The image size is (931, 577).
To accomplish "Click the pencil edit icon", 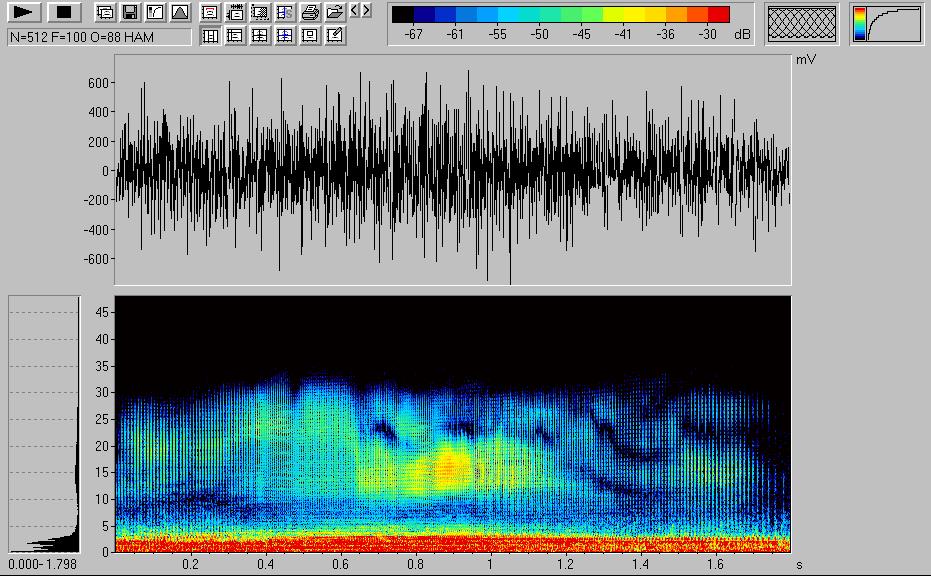I will [x=335, y=36].
